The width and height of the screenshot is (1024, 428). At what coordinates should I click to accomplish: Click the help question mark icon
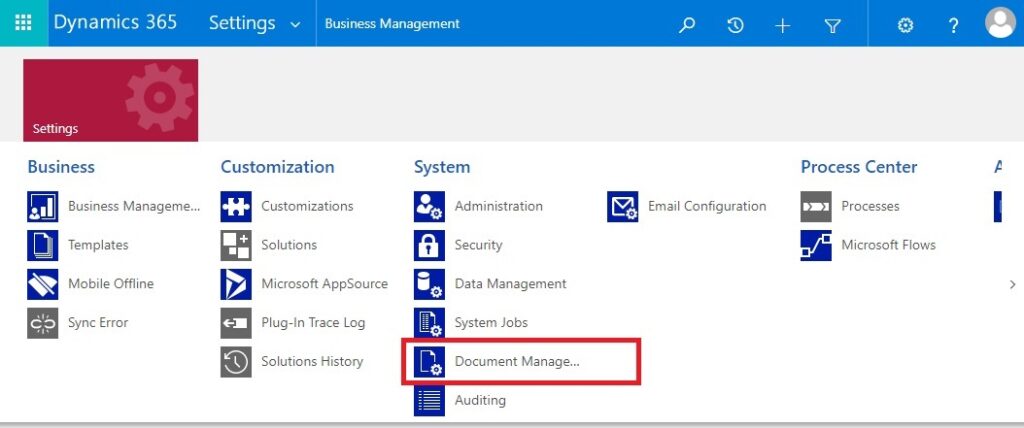point(953,25)
